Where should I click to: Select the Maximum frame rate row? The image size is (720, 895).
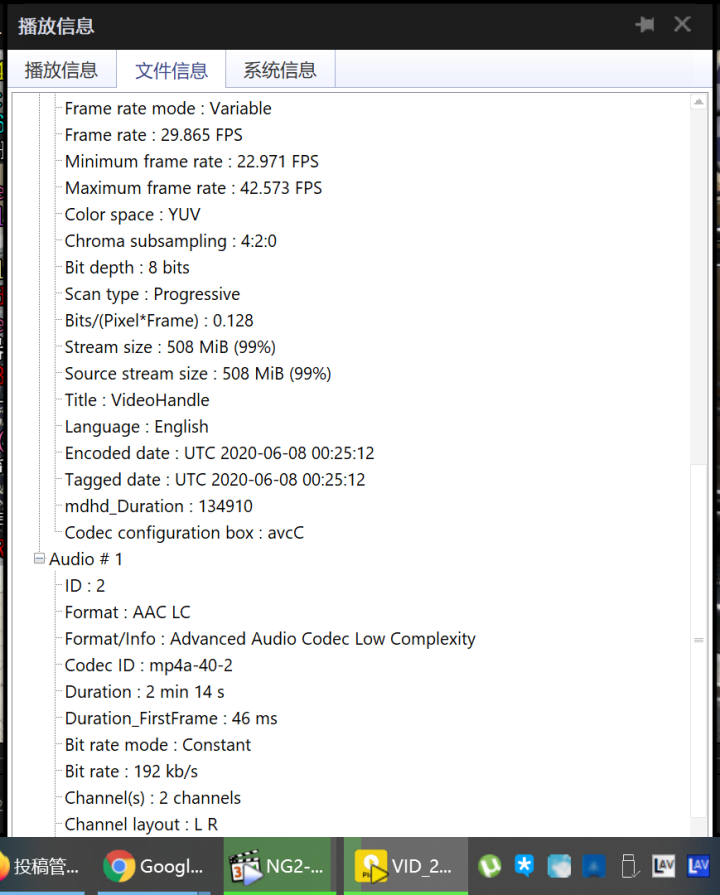(x=194, y=188)
